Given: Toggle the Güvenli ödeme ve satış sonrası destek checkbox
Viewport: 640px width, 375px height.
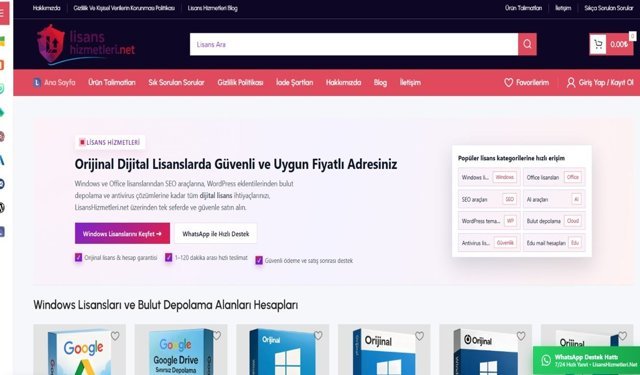Looking at the screenshot, I should (259, 260).
